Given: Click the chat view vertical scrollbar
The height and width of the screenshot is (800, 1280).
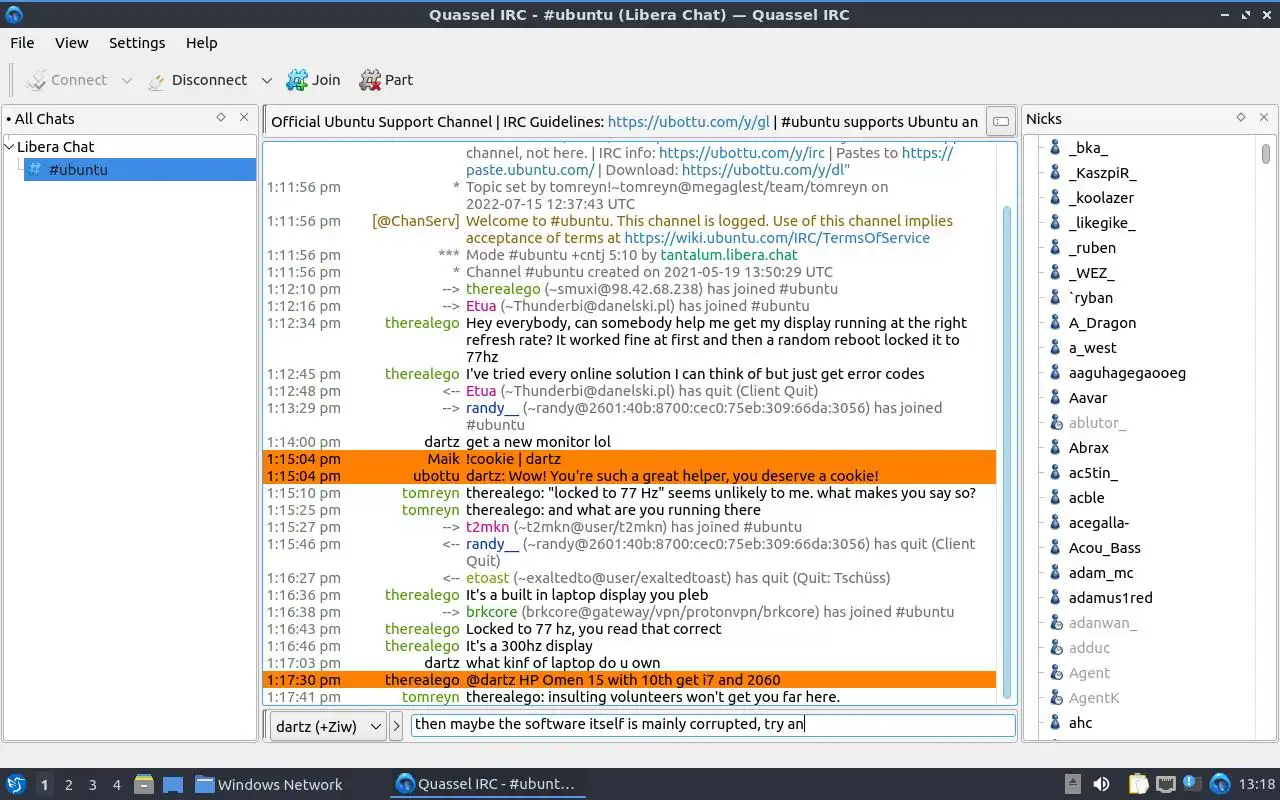Looking at the screenshot, I should (1006, 450).
